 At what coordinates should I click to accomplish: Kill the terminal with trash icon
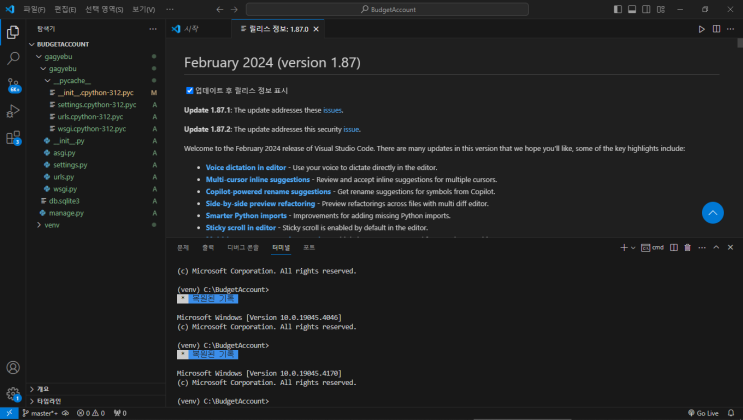tap(688, 247)
